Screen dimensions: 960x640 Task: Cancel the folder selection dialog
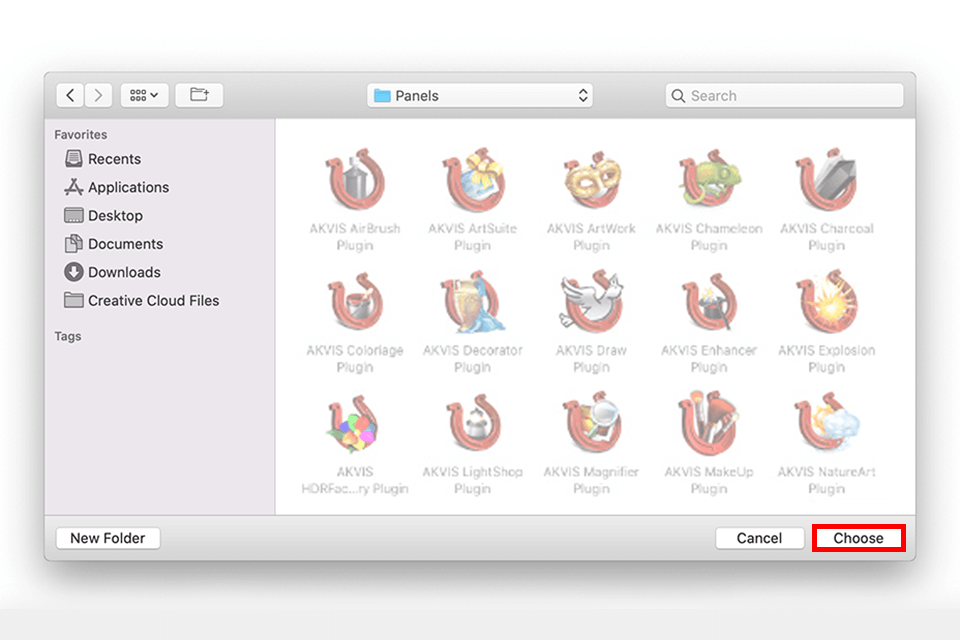[x=760, y=538]
